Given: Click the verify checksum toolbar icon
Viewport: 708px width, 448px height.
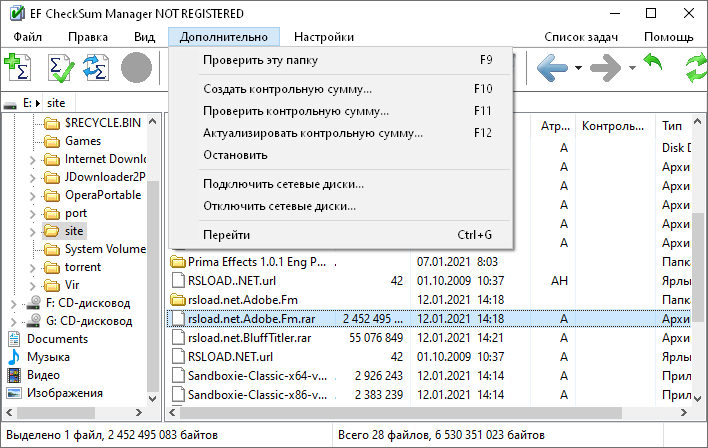Looking at the screenshot, I should [x=60, y=68].
